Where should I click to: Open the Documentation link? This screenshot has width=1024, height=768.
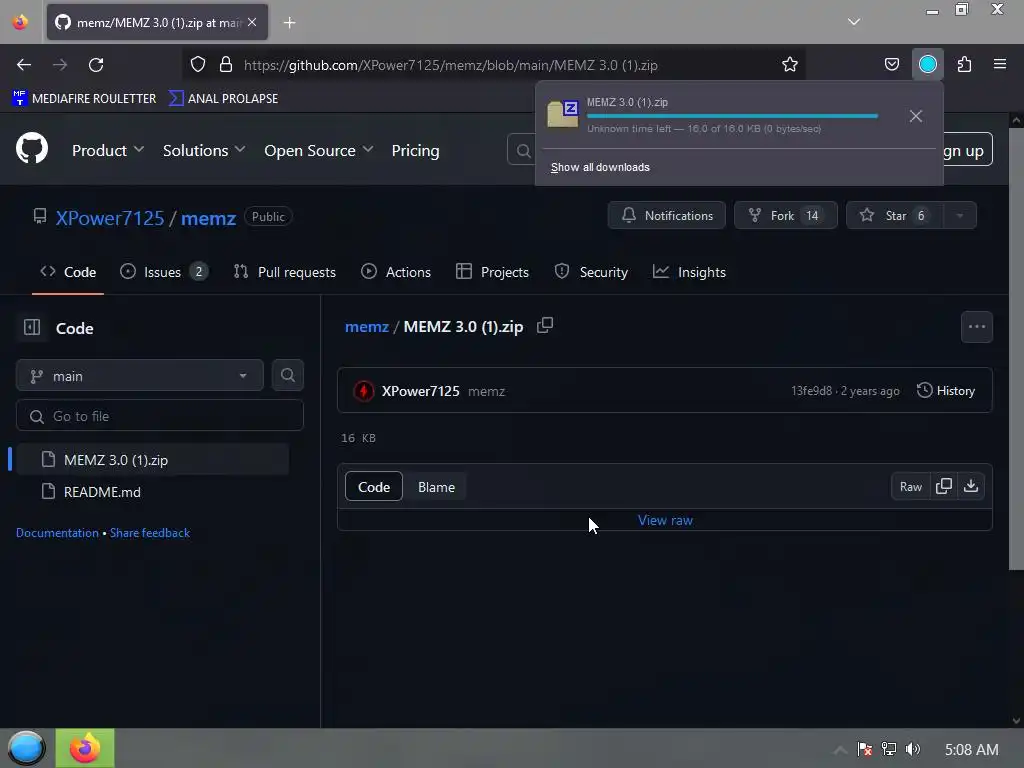(57, 533)
